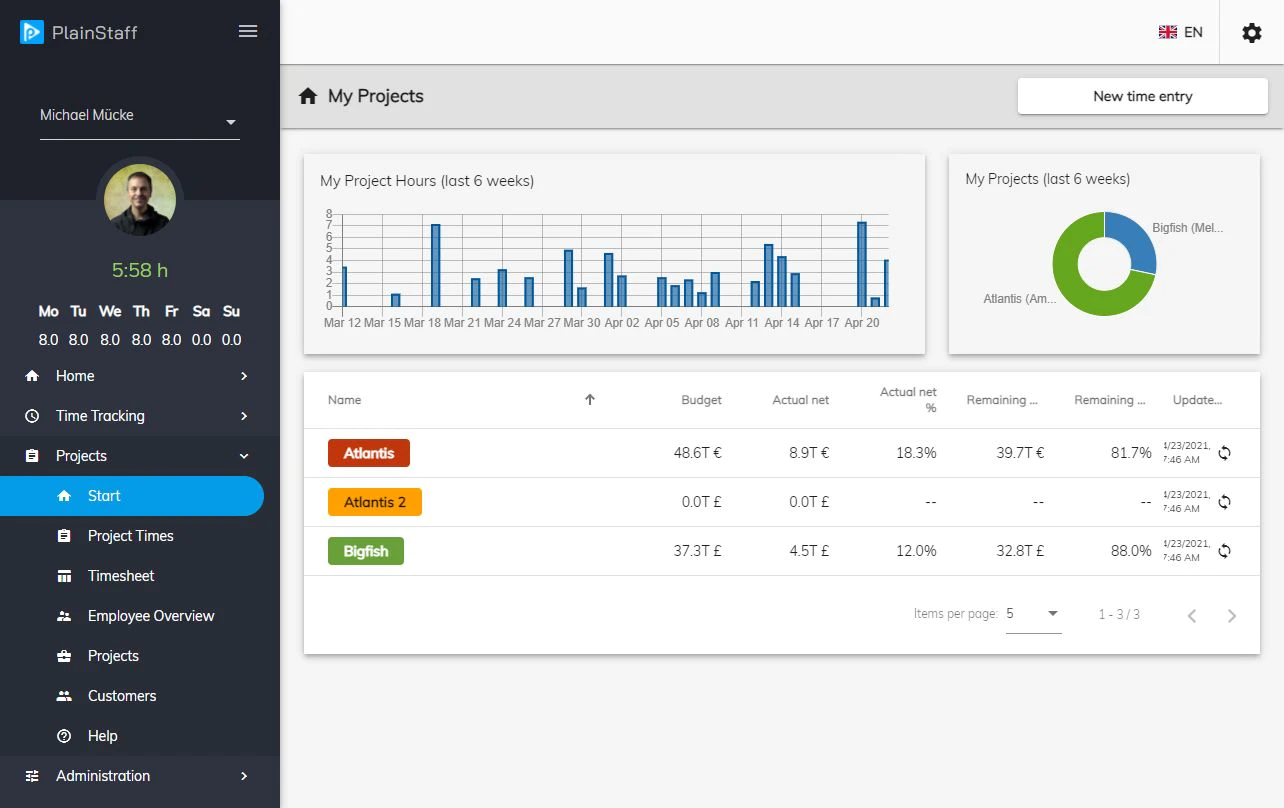
Task: Click the orange Atlantis 2 project tag
Action: (x=375, y=502)
